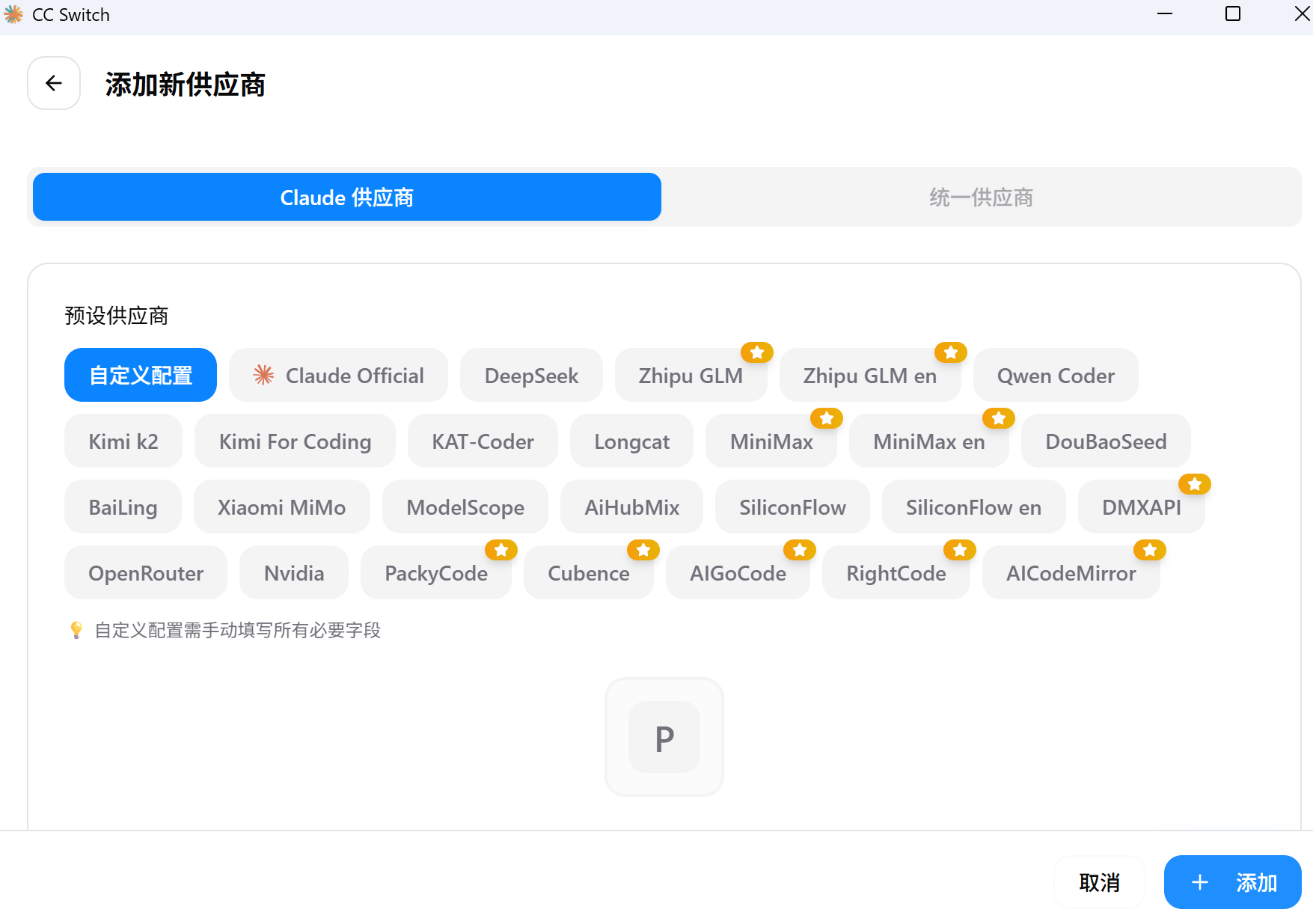Select the Longcat preset

click(631, 441)
